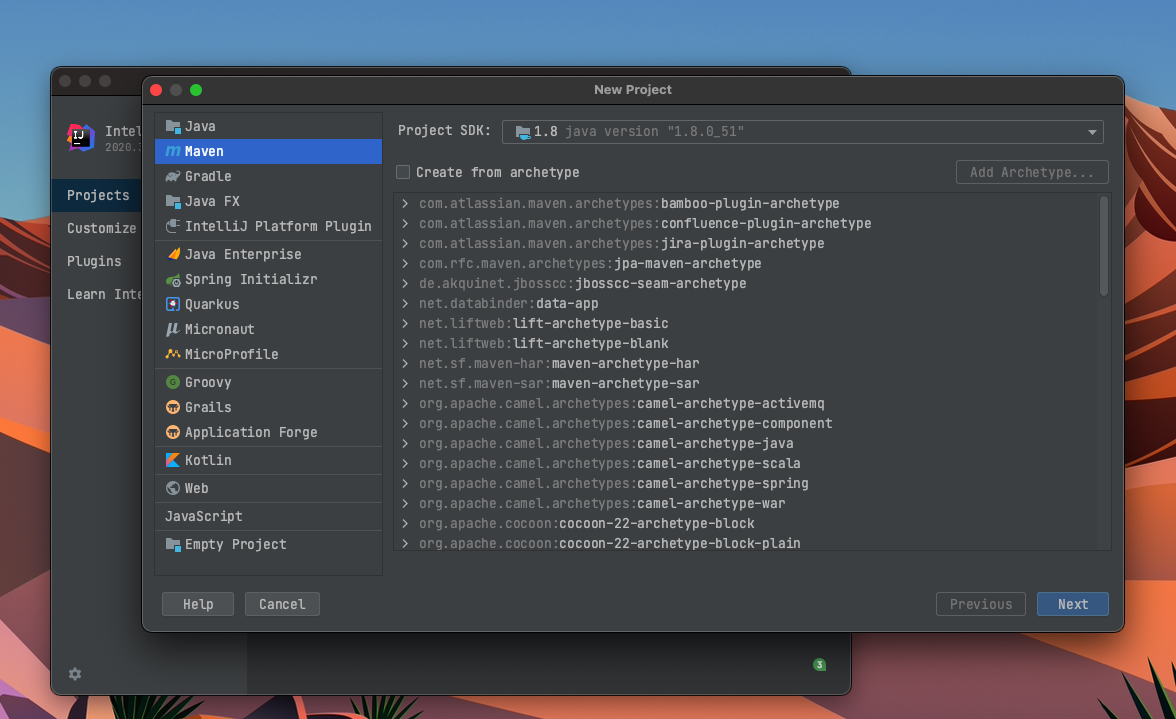Click the IntelliJ IDEA logo in Welcome window
Screen dimensions: 1176x719
(x=80, y=137)
